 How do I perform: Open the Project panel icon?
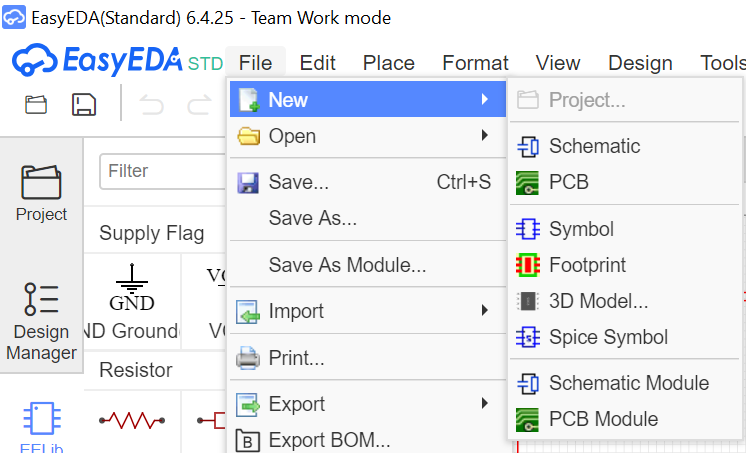41,193
